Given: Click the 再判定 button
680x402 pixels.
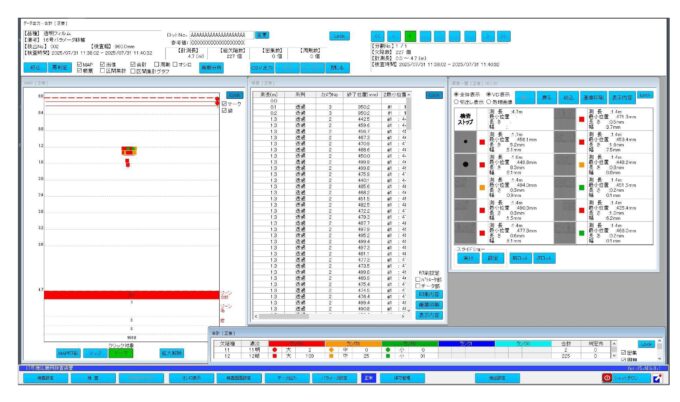Looking at the screenshot, I should [x=54, y=67].
